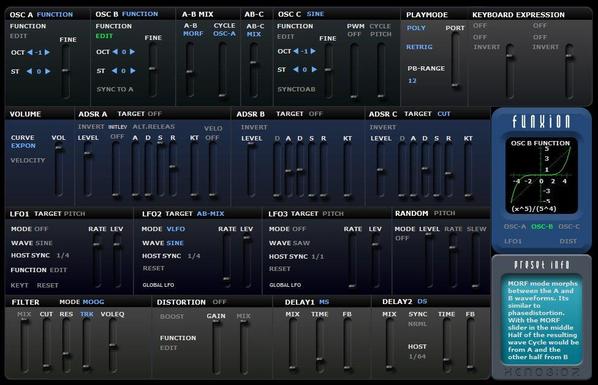Open the OSC A waveform type selector
The height and width of the screenshot is (385, 598).
(55, 14)
